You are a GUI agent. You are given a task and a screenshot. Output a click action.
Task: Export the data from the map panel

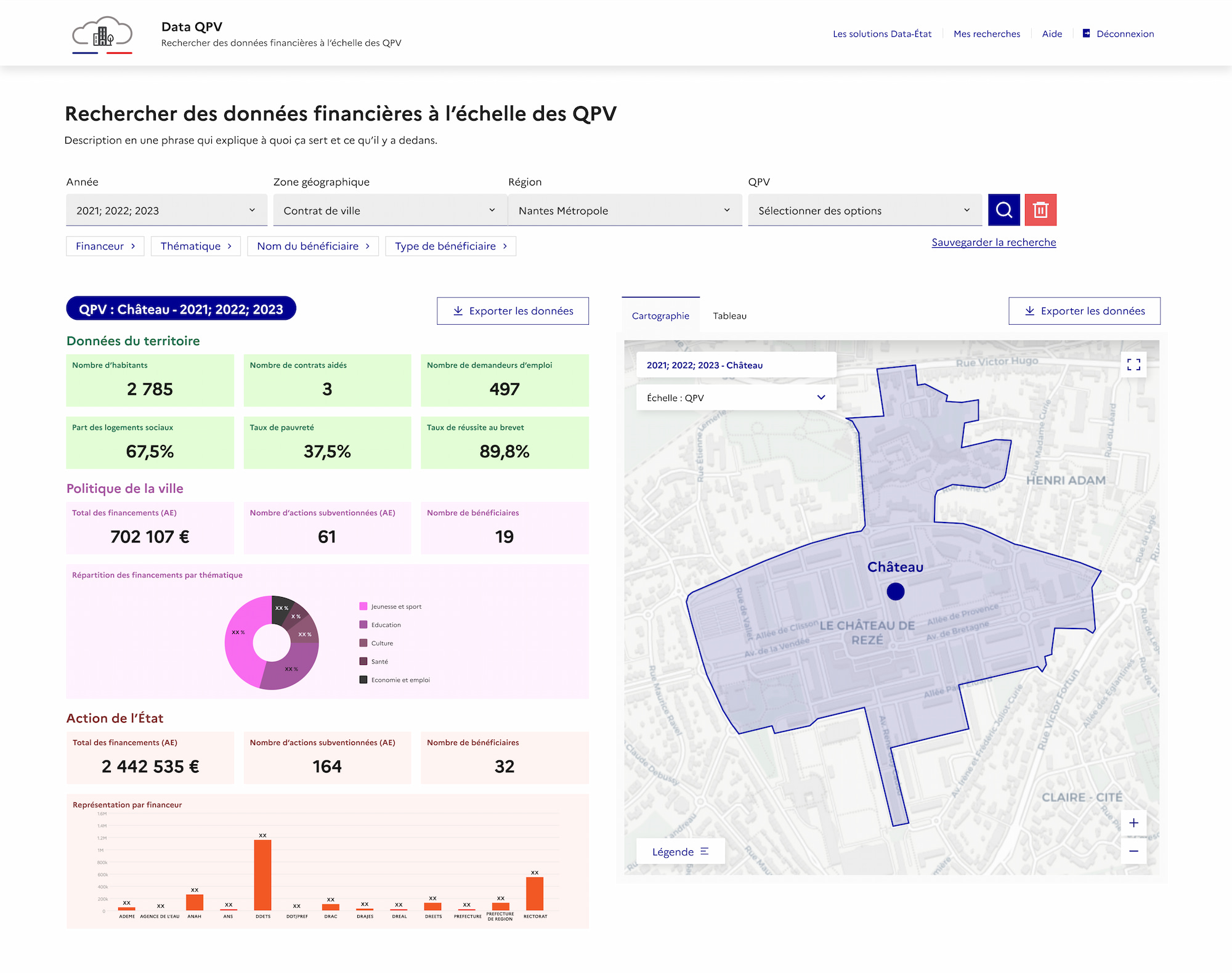[x=1084, y=311]
